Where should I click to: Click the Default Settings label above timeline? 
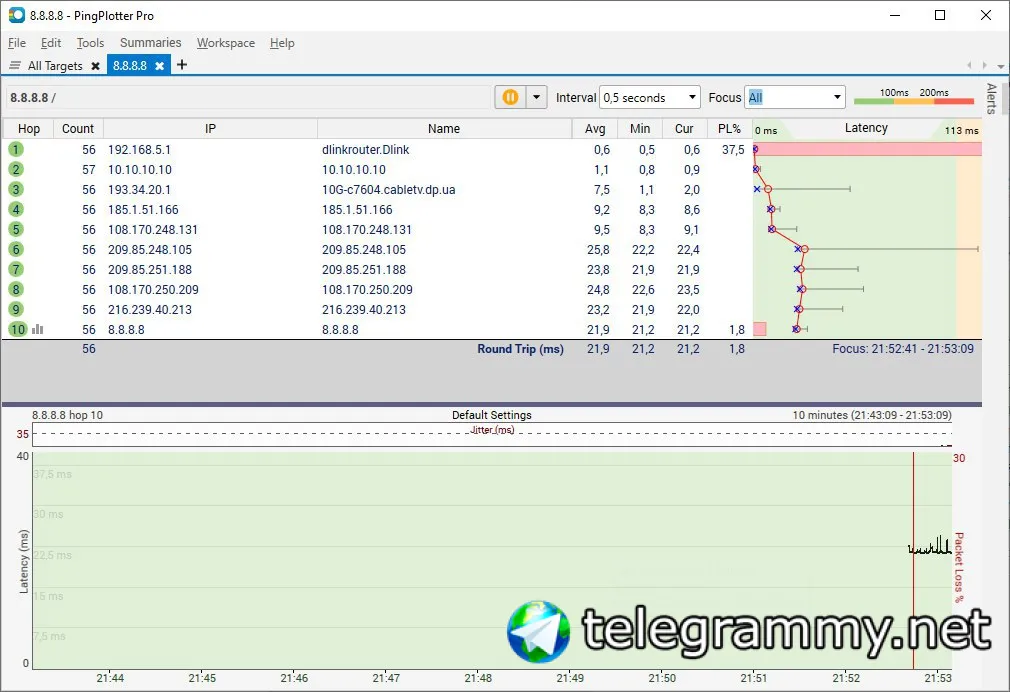pos(491,415)
